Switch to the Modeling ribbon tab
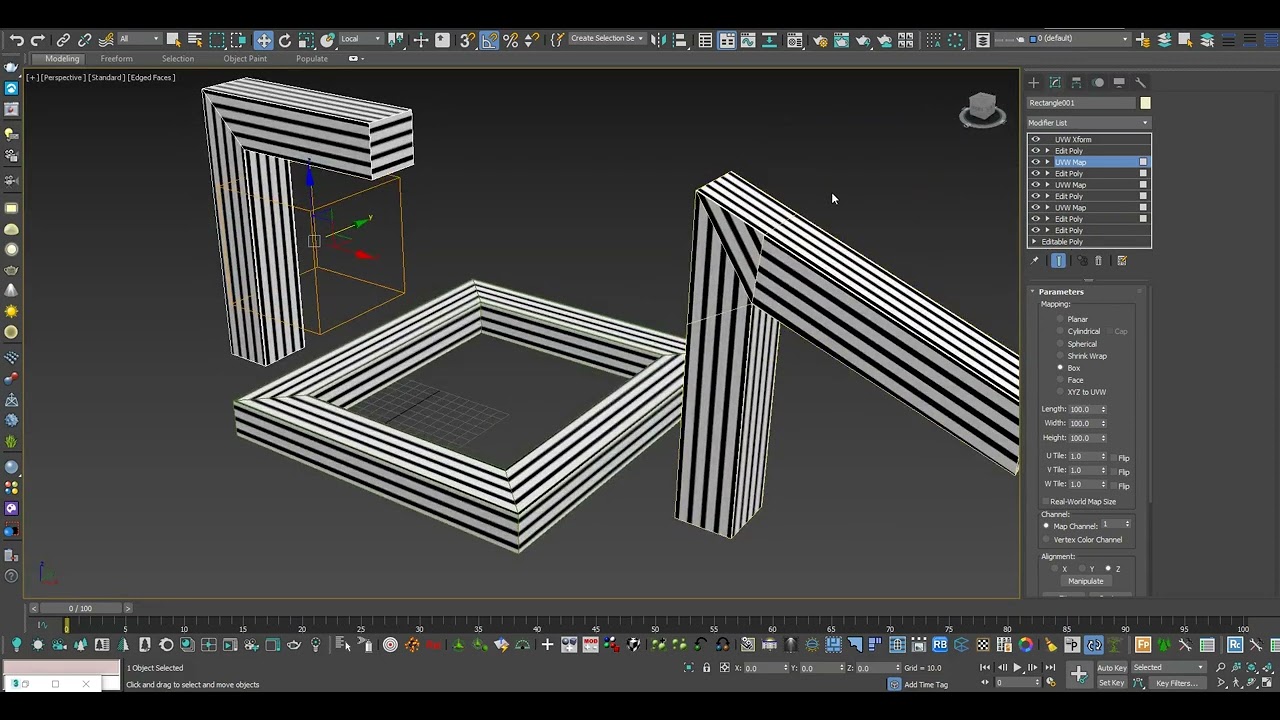This screenshot has height=720, width=1280. click(62, 59)
